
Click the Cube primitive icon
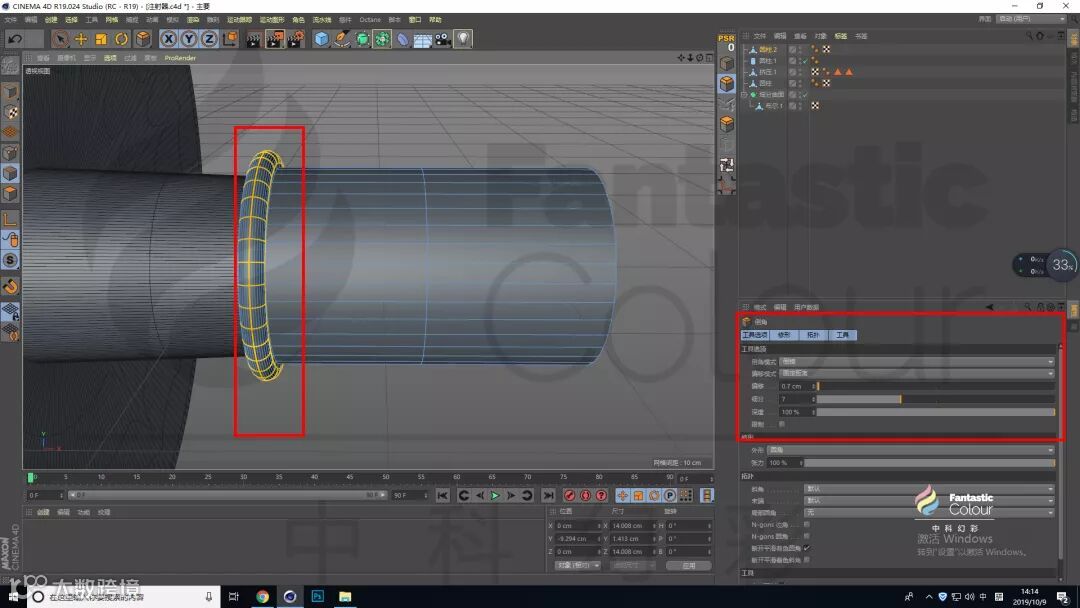(x=321, y=39)
